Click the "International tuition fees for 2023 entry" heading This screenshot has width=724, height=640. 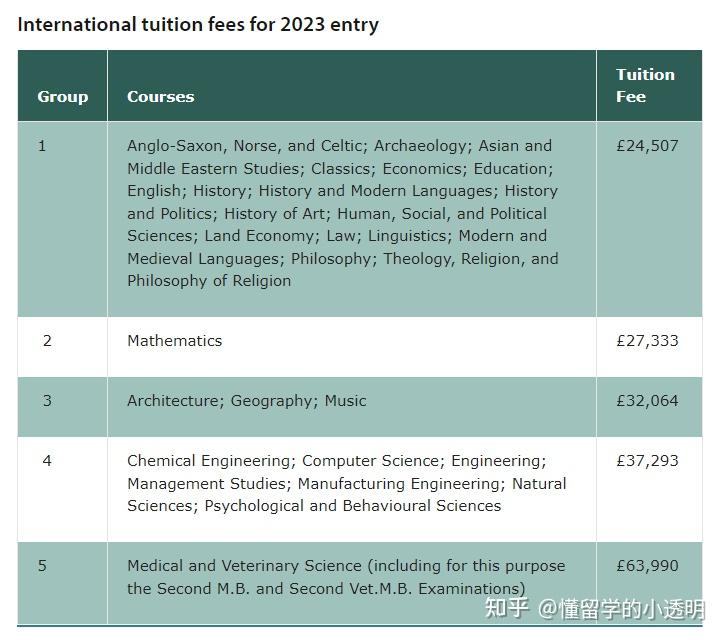tap(198, 25)
